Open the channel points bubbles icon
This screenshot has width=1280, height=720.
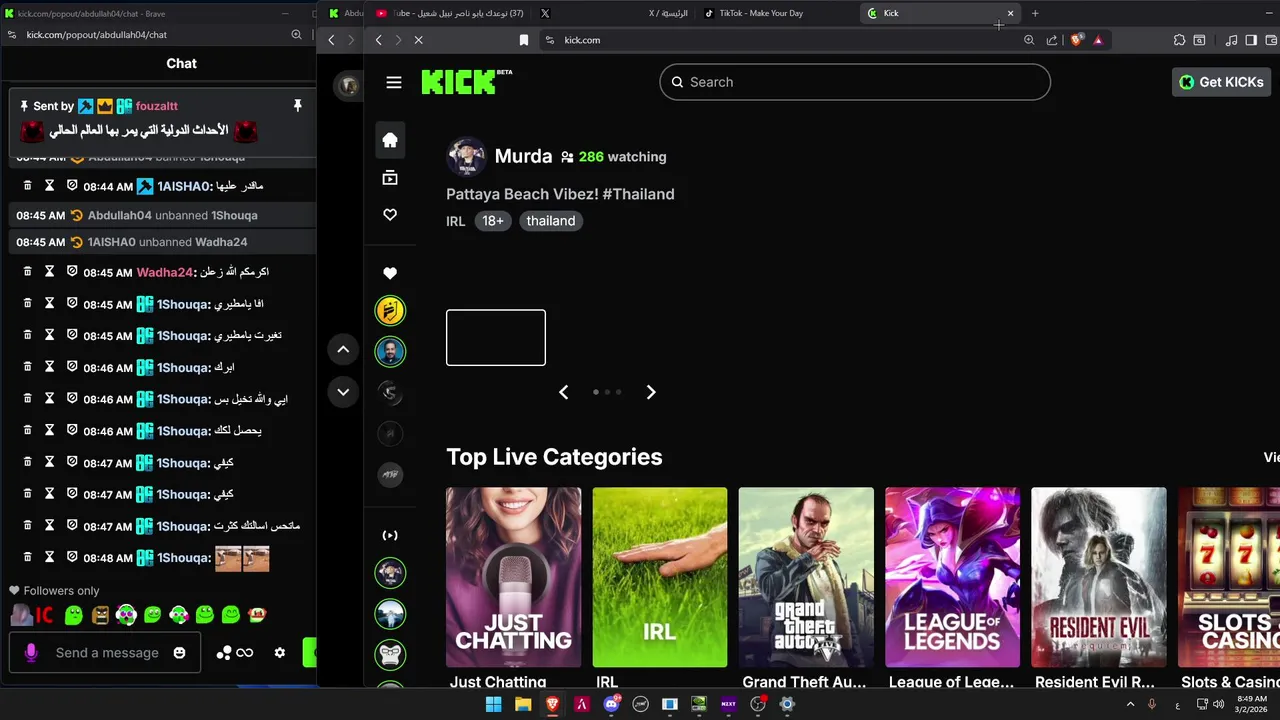(x=224, y=653)
